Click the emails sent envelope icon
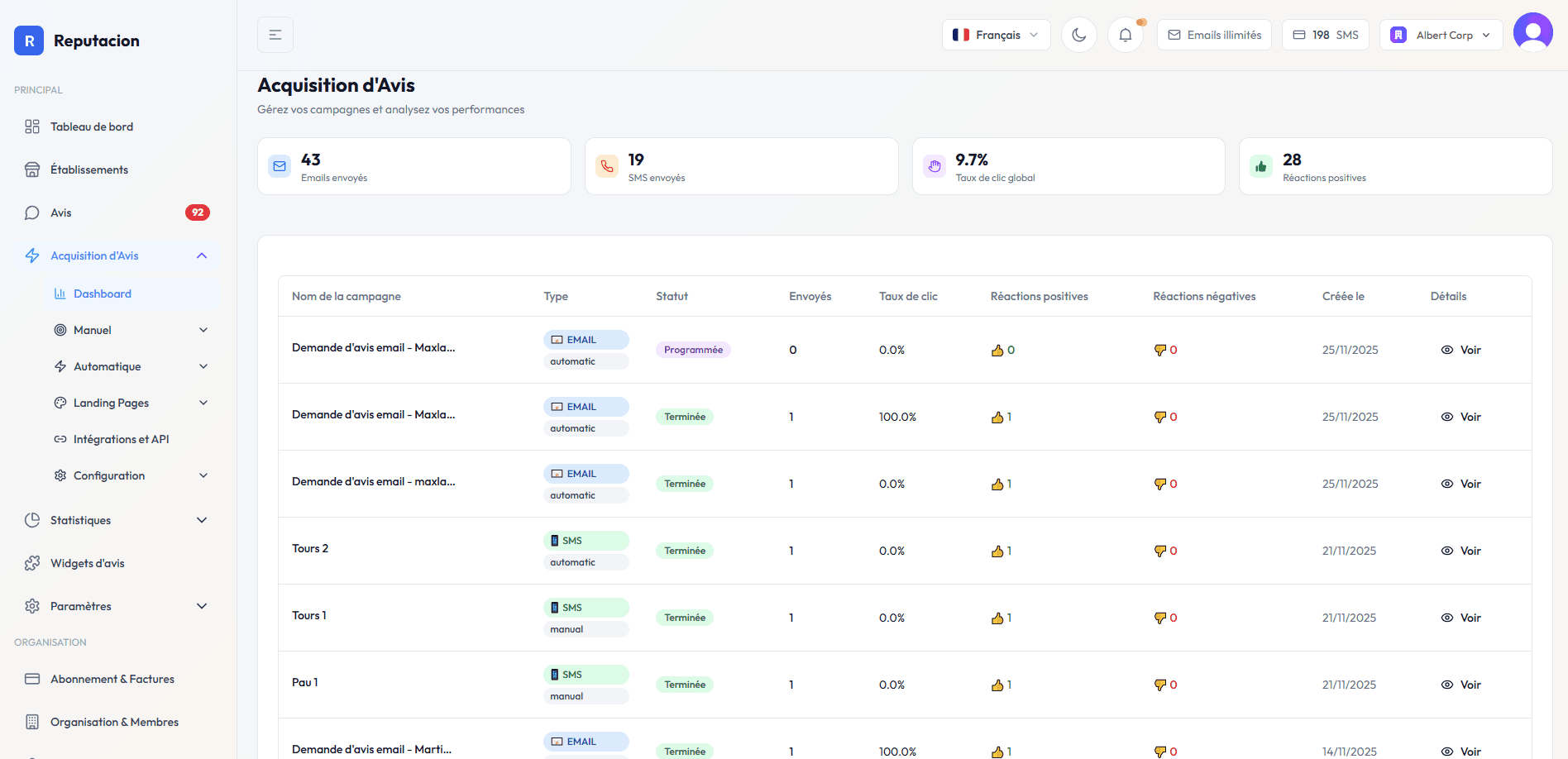The height and width of the screenshot is (759, 1568). pyautogui.click(x=280, y=166)
